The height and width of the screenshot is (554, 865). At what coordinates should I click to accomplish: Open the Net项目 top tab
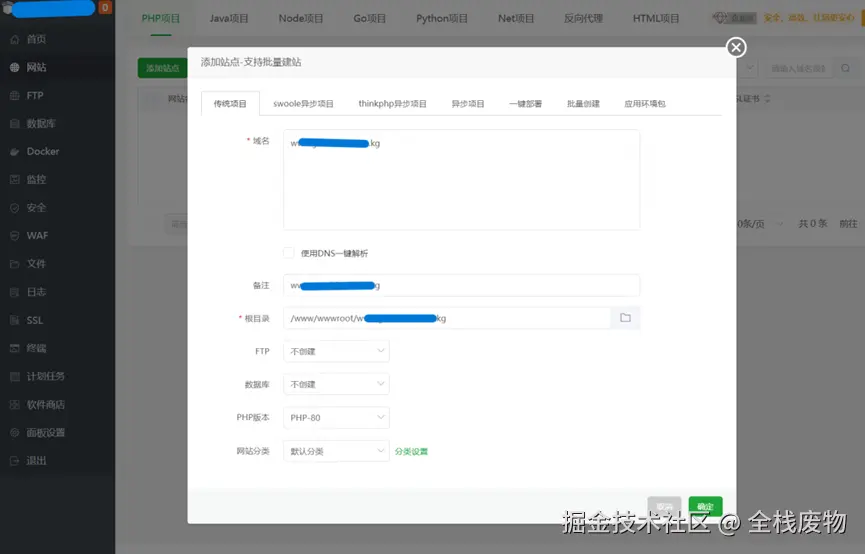pos(516,18)
